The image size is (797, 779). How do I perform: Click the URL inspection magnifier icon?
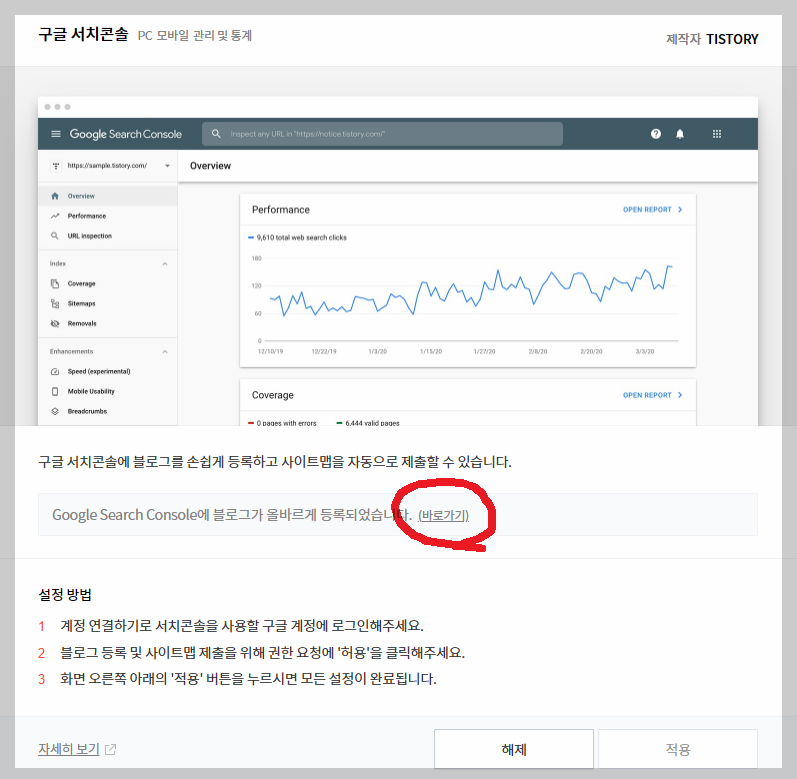(x=55, y=236)
